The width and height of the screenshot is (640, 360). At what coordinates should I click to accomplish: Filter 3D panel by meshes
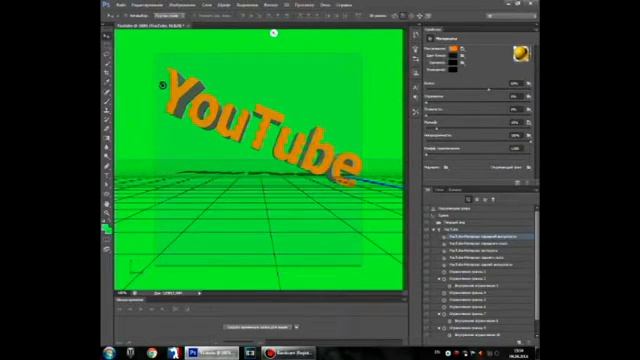tap(477, 200)
